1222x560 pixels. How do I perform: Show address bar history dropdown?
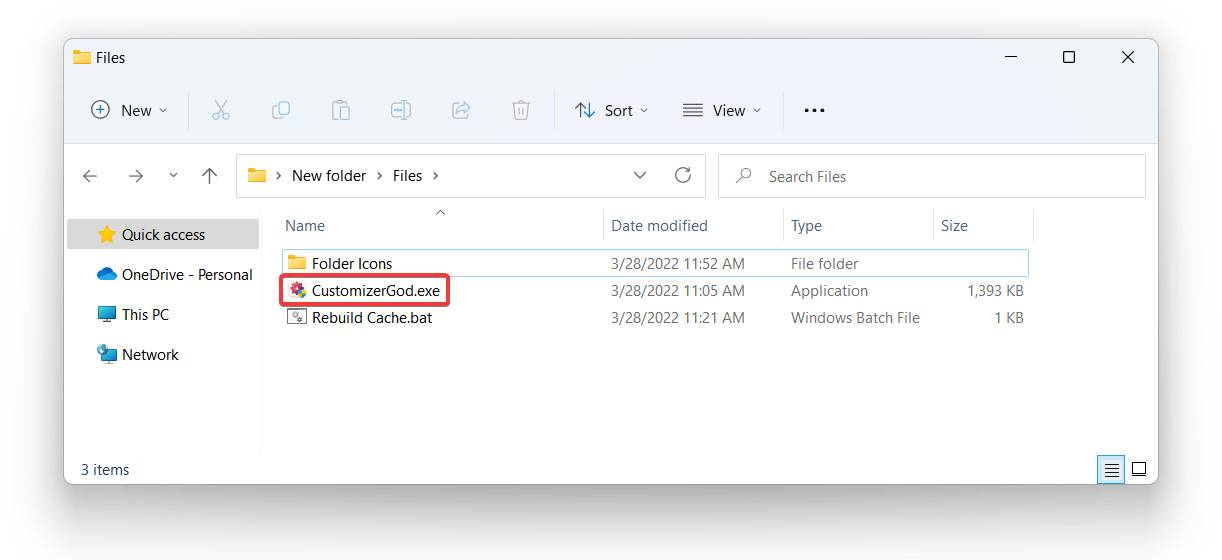click(x=640, y=175)
